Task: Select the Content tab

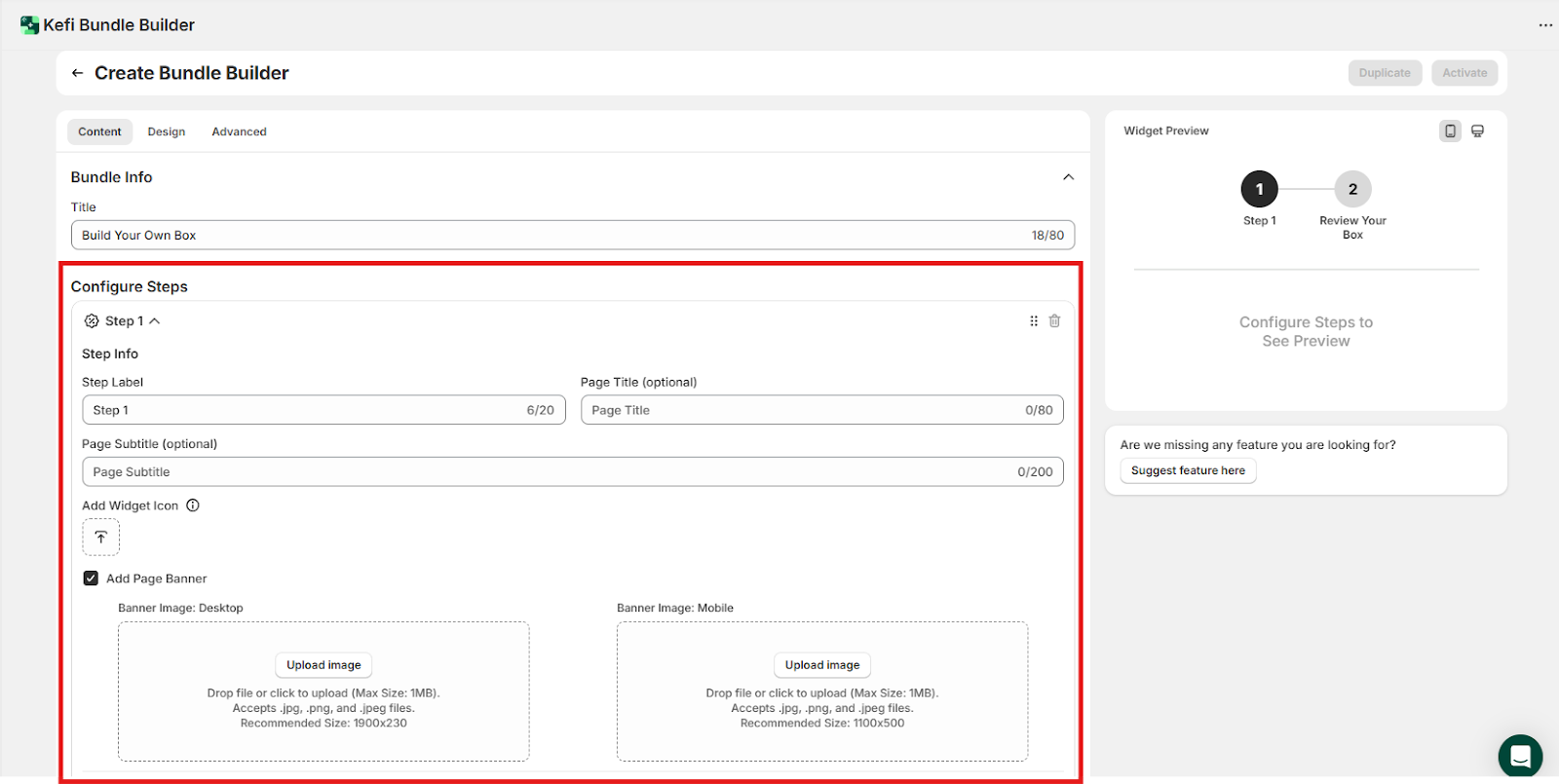Action: (x=99, y=131)
